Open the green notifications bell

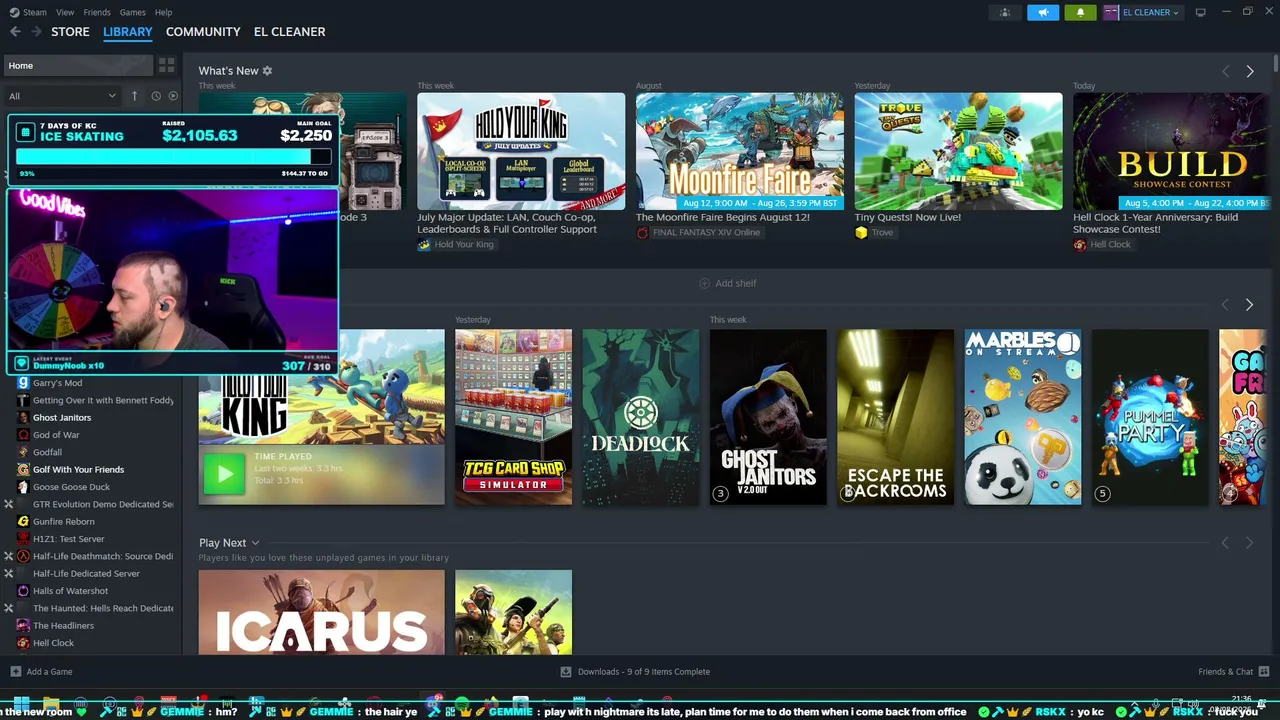pos(1080,12)
